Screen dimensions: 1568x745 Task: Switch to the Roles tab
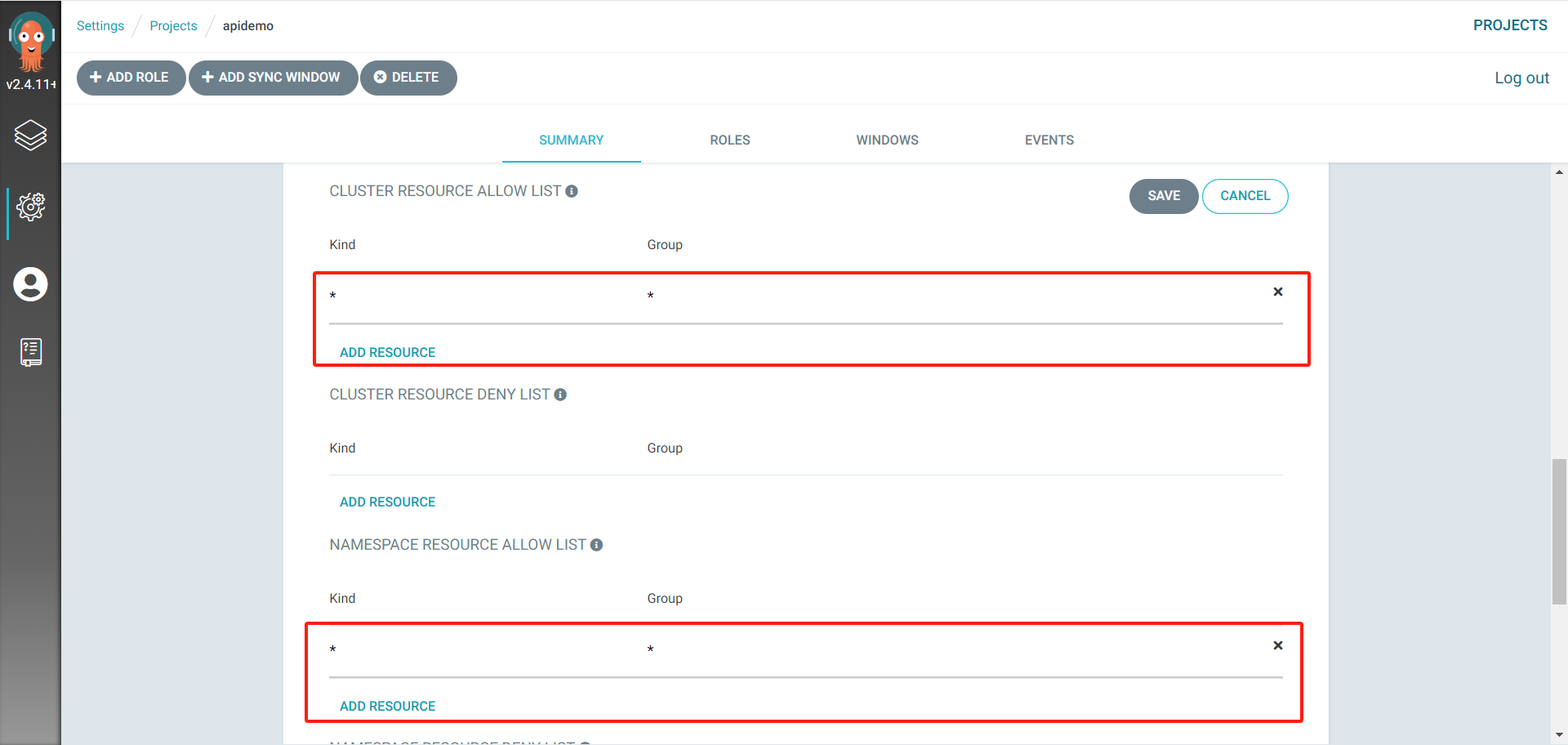[x=729, y=140]
